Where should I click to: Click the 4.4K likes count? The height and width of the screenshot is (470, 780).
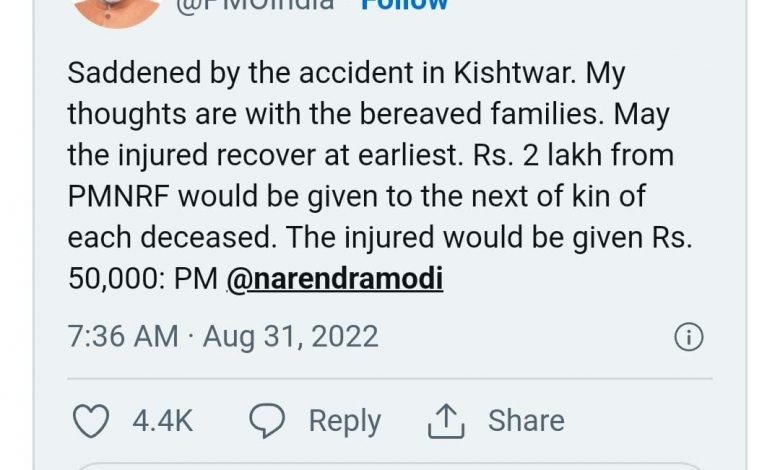163,421
